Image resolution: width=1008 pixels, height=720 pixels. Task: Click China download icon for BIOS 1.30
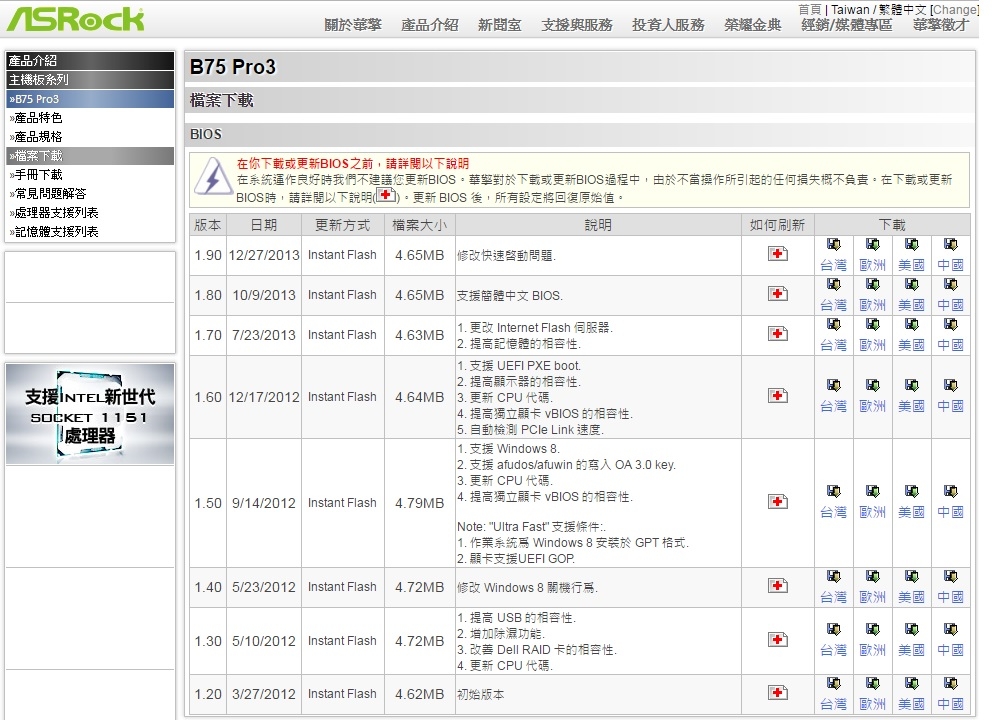[x=950, y=629]
